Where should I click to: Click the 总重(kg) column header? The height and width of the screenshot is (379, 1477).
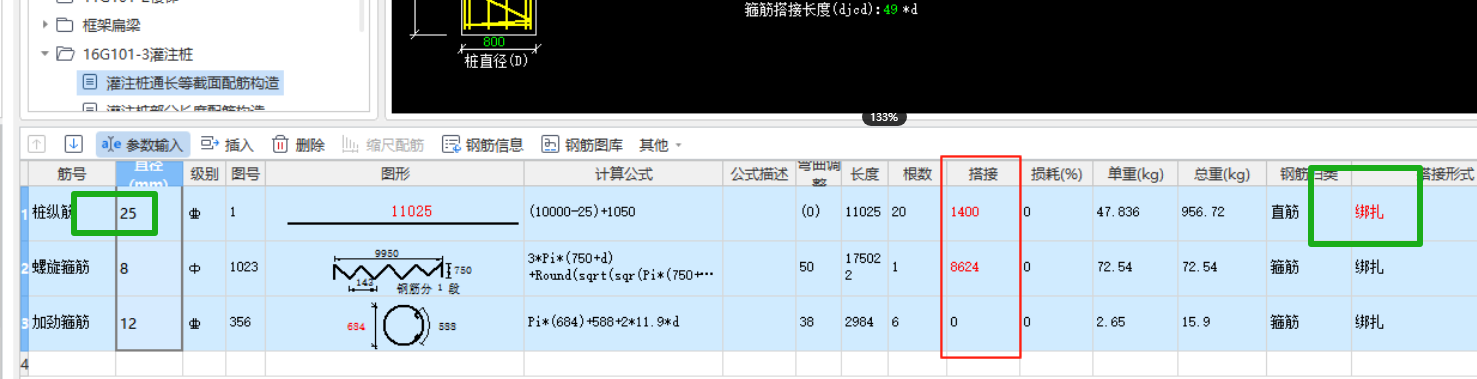pyautogui.click(x=1222, y=173)
